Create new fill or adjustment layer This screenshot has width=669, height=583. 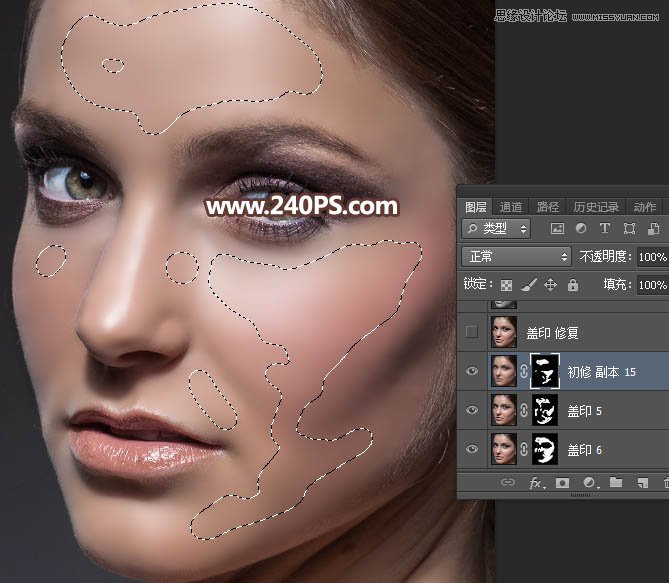[x=589, y=482]
